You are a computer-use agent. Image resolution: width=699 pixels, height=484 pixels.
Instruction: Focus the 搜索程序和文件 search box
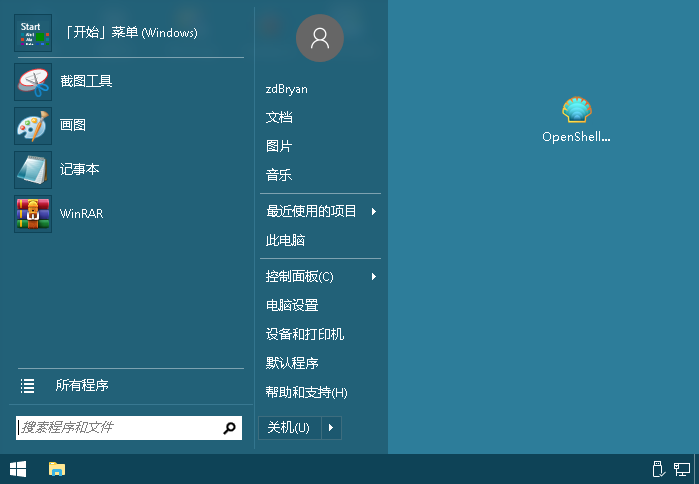point(129,428)
